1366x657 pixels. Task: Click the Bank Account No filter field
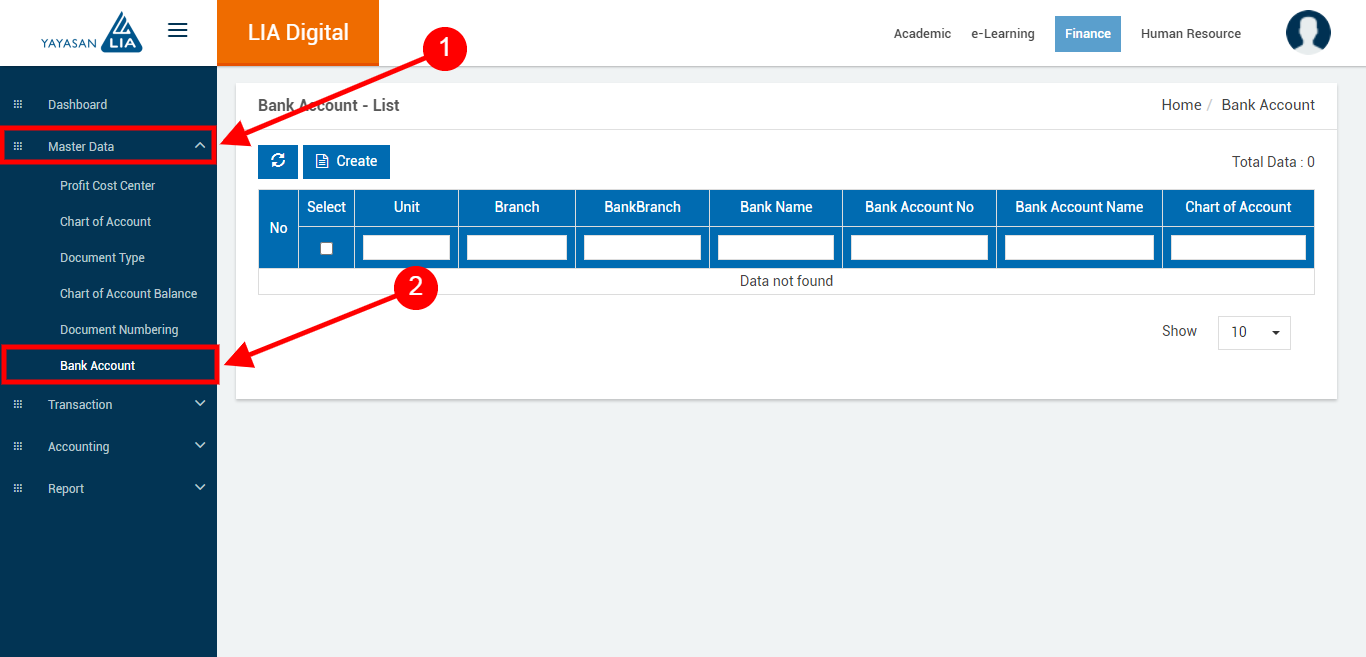(919, 248)
